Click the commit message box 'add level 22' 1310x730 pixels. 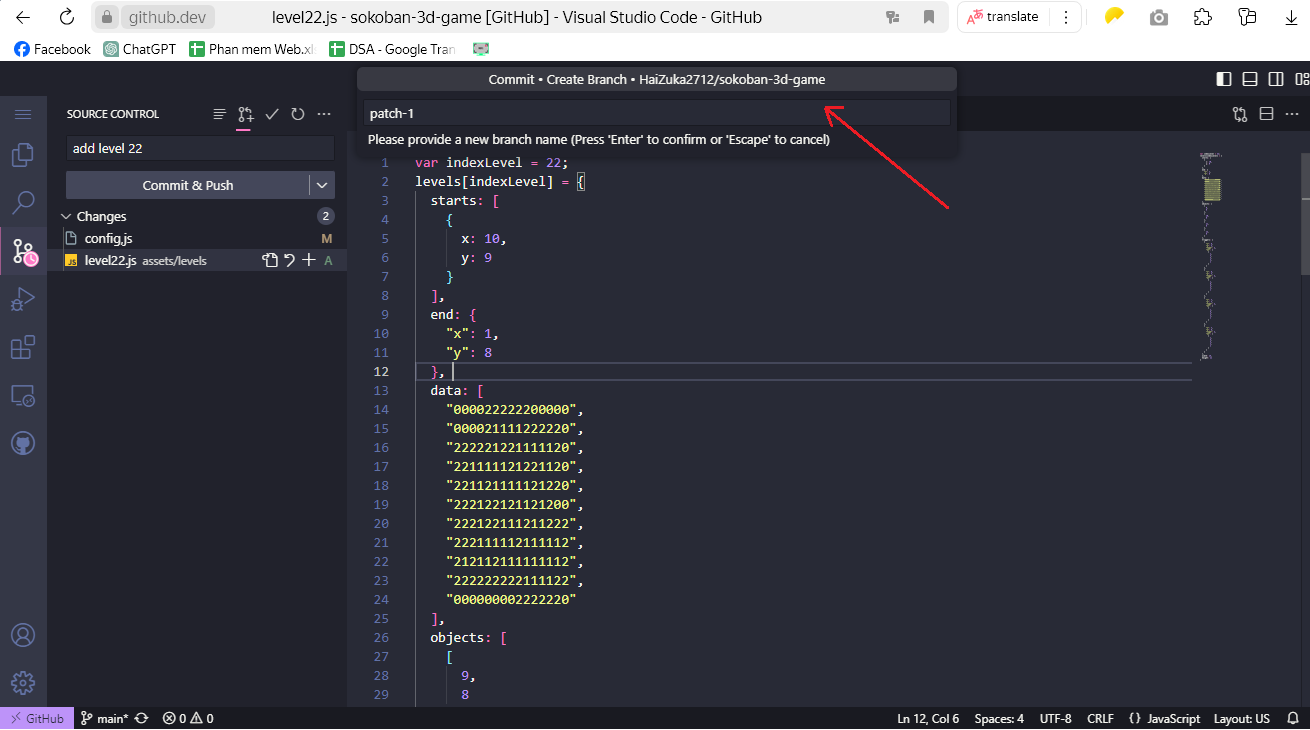[x=200, y=148]
